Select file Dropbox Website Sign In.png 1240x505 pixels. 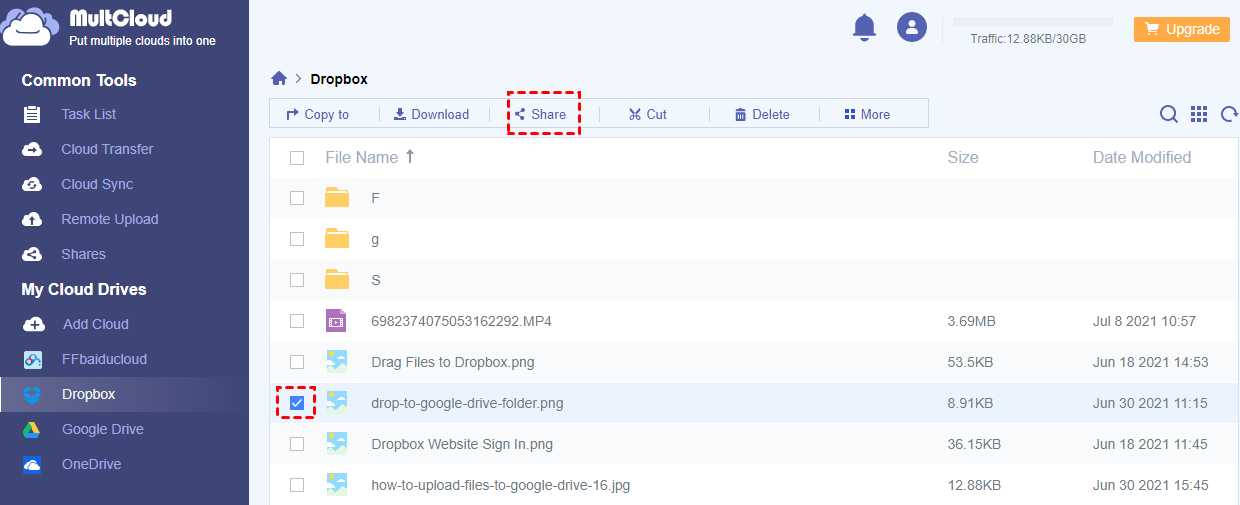click(x=462, y=444)
